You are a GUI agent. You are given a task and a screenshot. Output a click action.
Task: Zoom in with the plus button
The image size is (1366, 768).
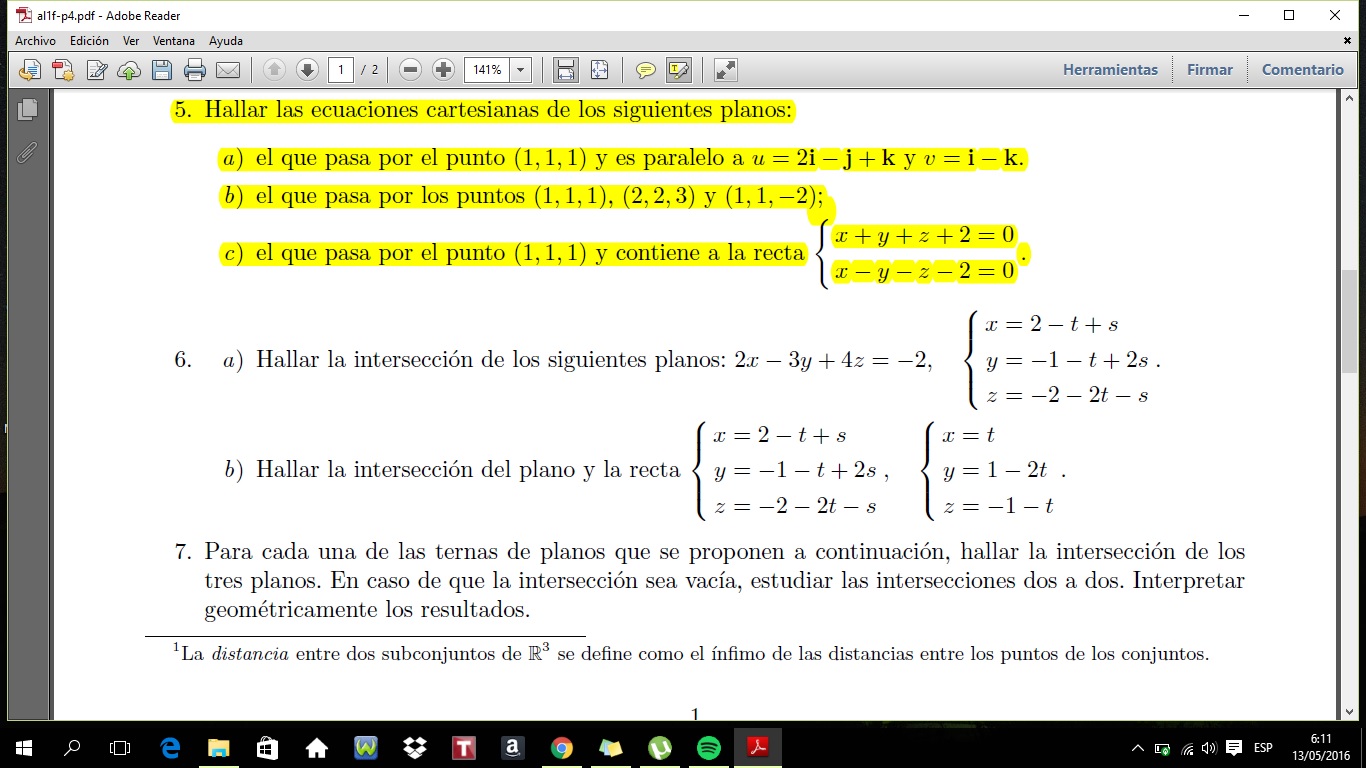point(443,70)
